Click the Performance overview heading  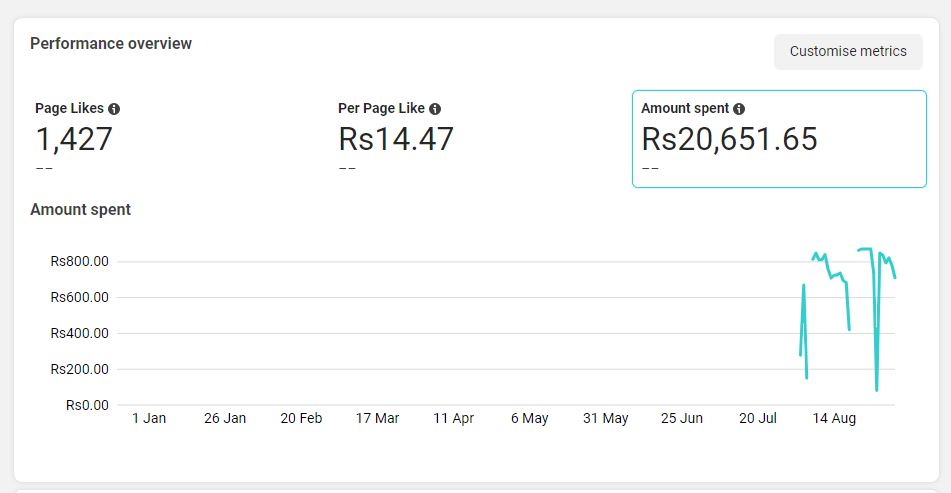111,44
